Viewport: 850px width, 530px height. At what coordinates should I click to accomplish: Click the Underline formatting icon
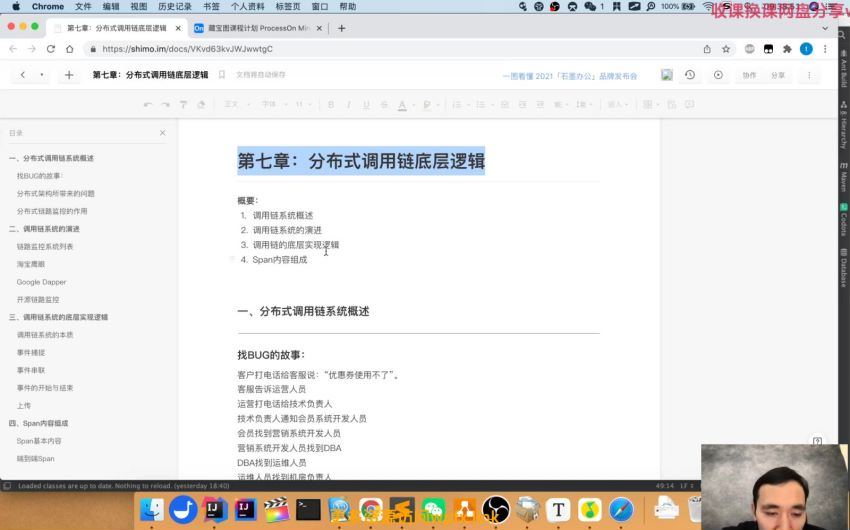click(x=366, y=105)
